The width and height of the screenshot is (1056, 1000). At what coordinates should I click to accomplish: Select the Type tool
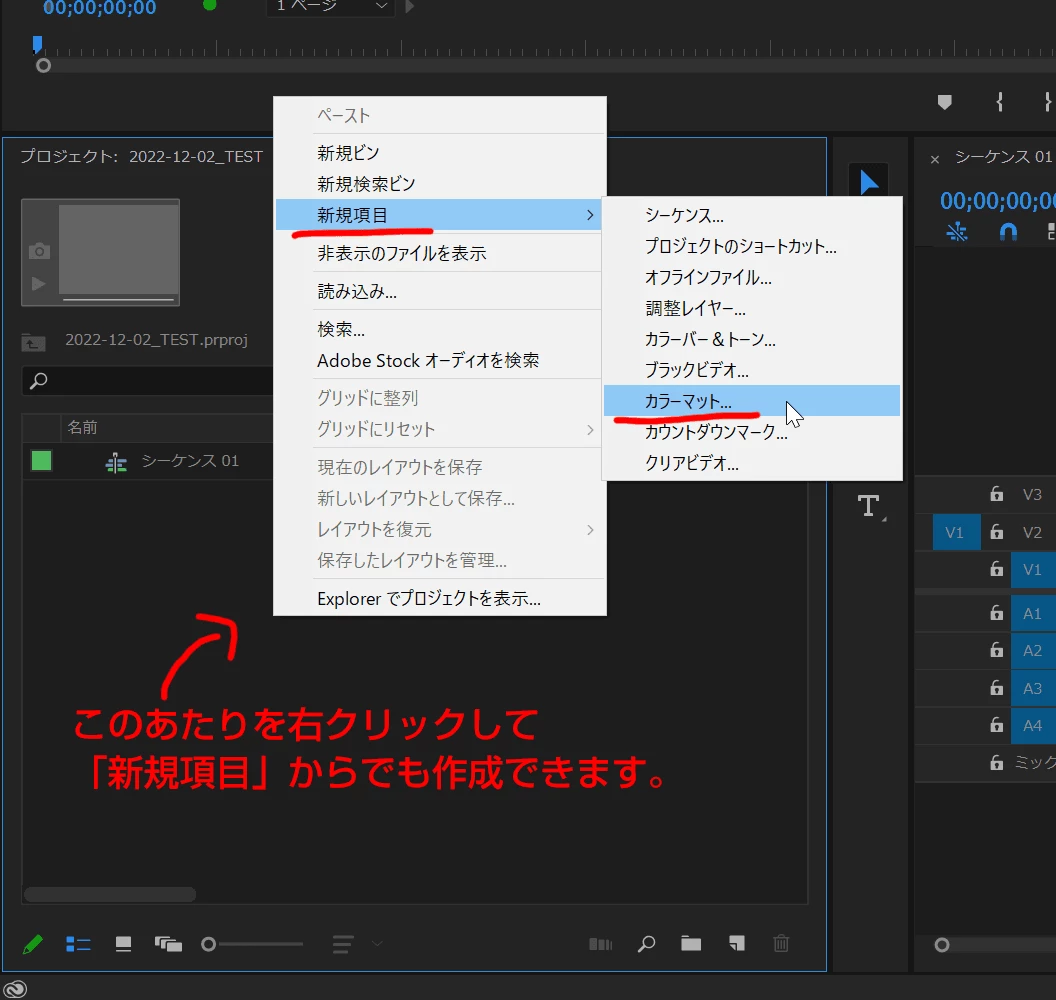click(869, 506)
